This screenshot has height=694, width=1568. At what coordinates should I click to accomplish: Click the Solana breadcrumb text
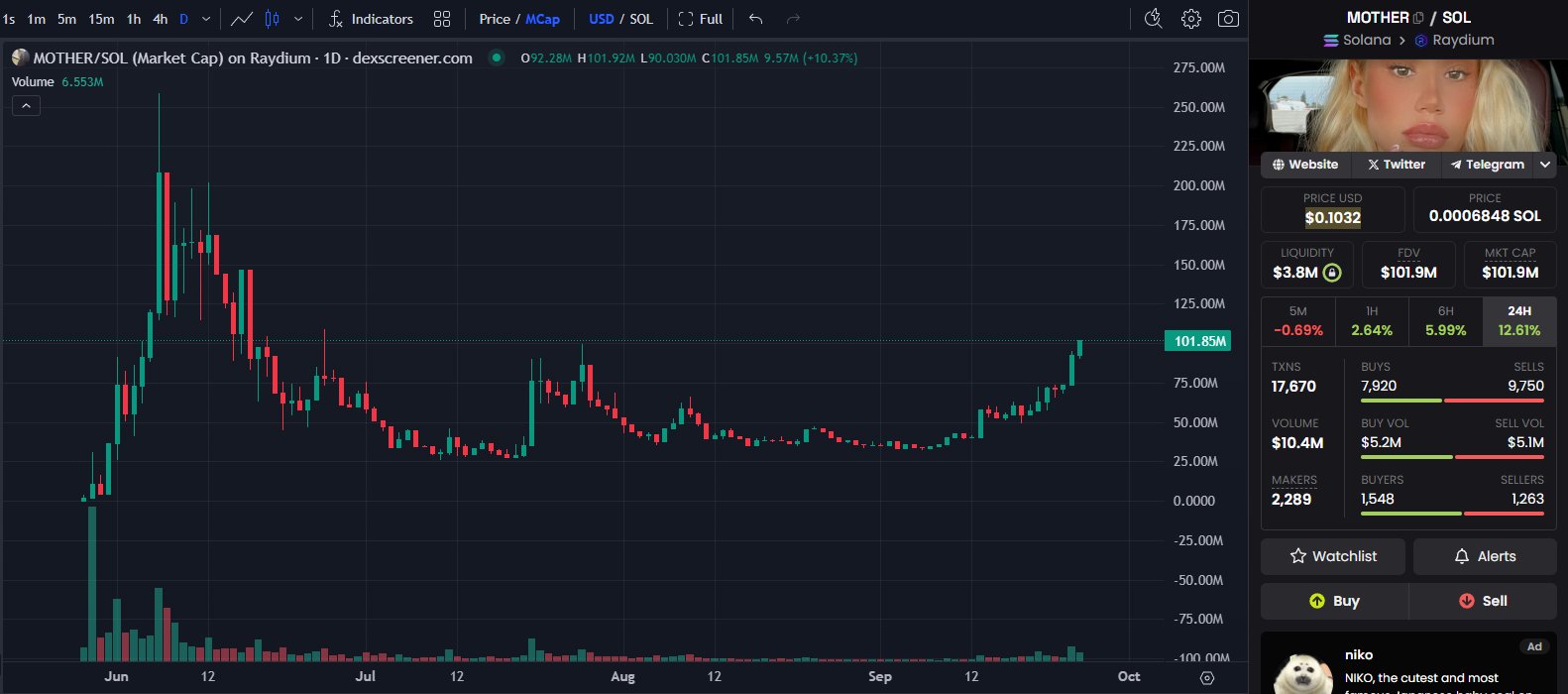(1367, 41)
